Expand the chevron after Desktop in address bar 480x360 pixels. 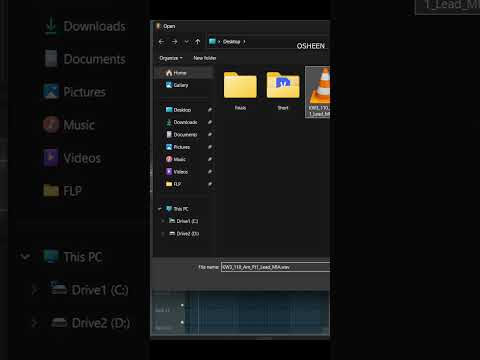click(244, 42)
